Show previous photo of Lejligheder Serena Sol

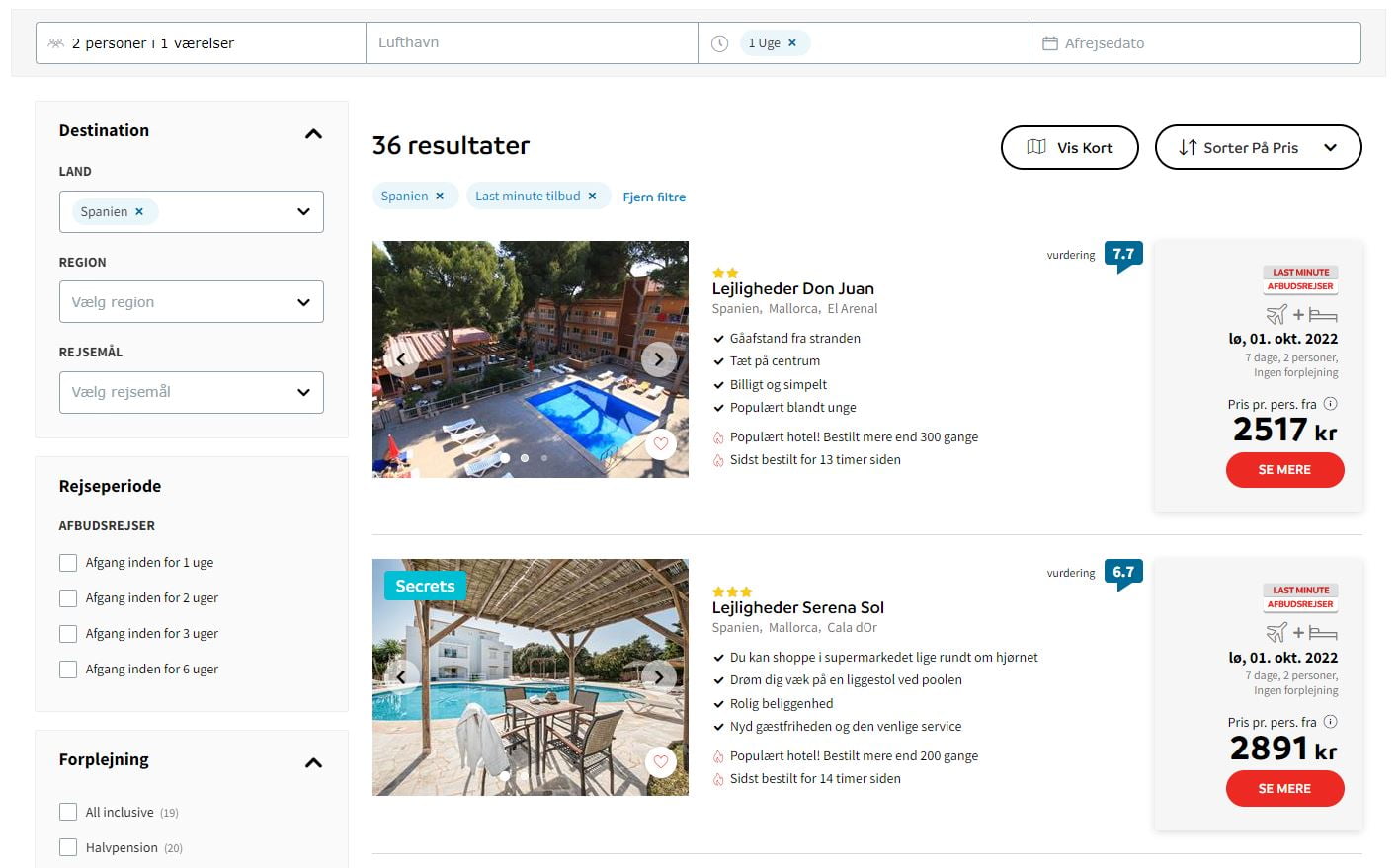402,677
